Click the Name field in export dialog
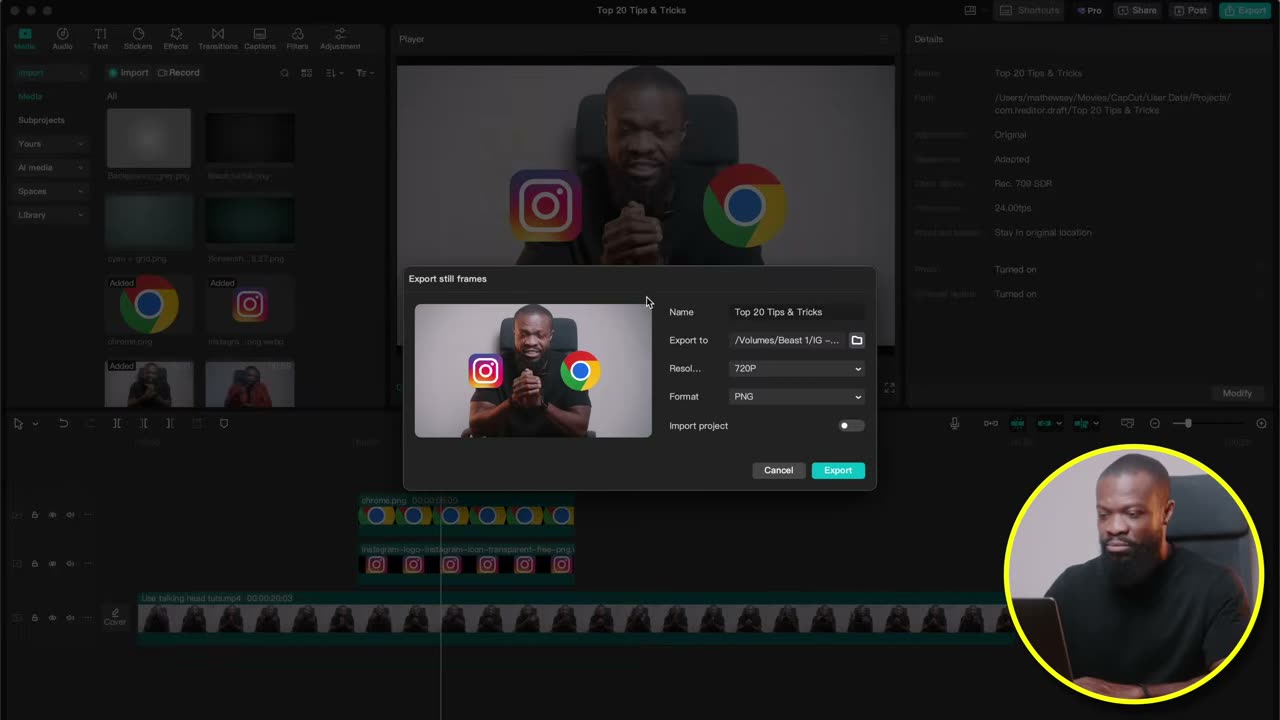Screen dimensions: 1280x720 point(798,312)
